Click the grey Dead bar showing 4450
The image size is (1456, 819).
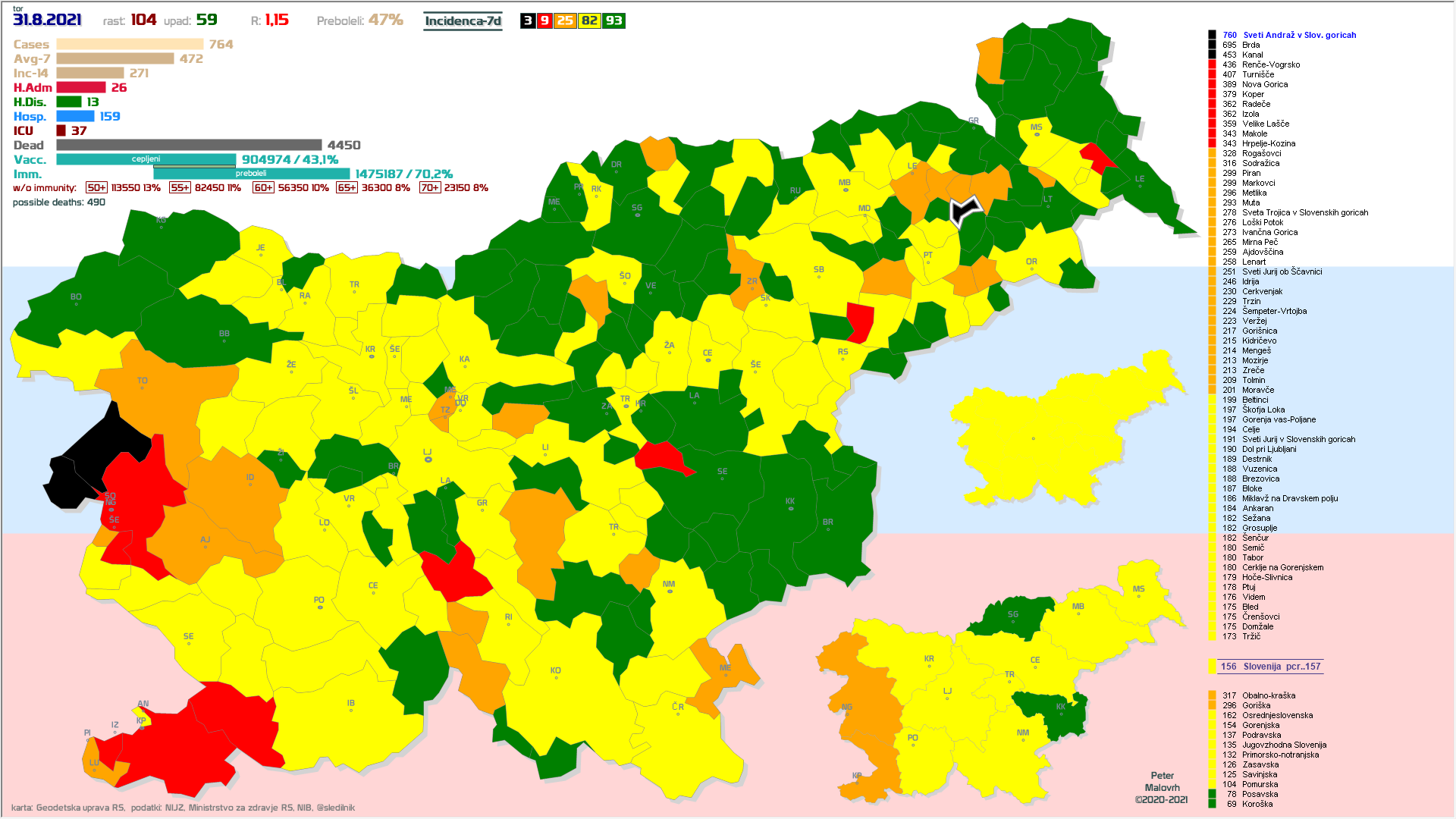[x=189, y=145]
